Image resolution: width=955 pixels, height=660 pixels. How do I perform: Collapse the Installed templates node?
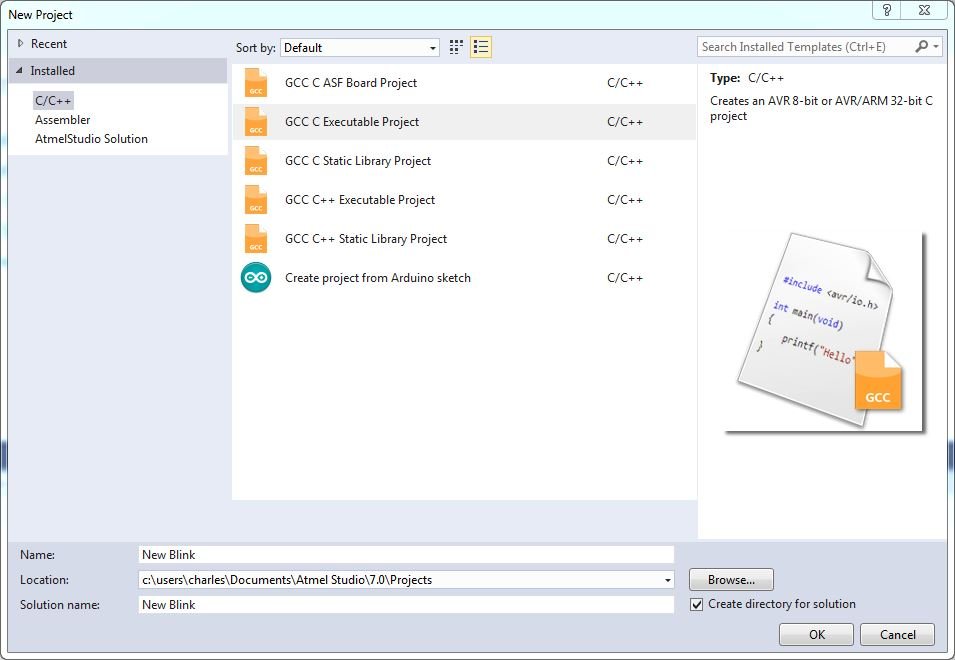(x=20, y=71)
